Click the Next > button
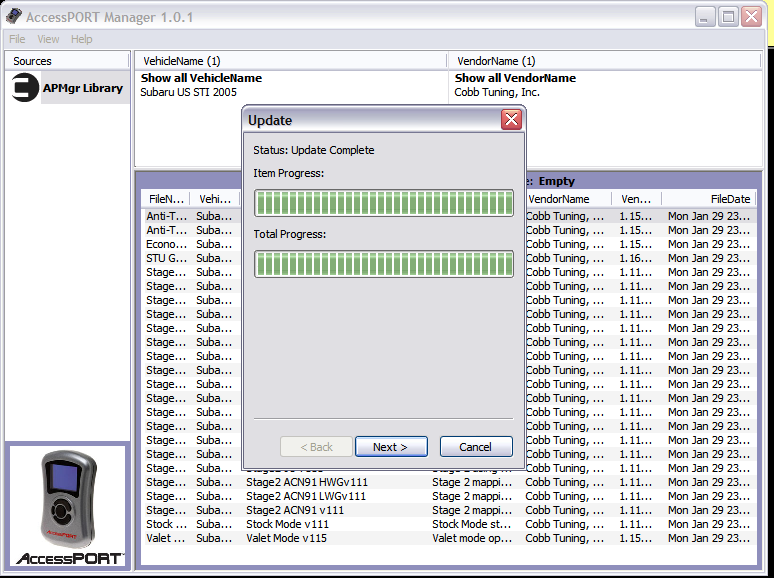This screenshot has width=774, height=578. tap(391, 447)
